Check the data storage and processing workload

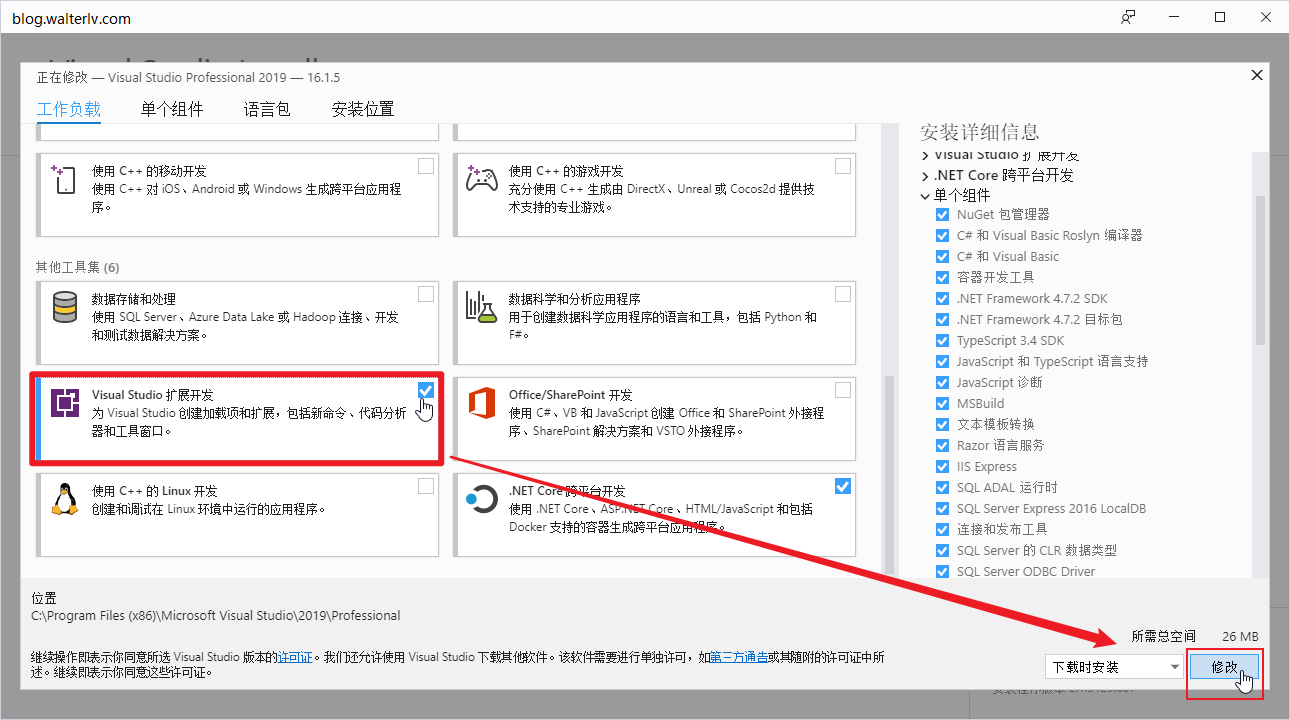coord(426,294)
